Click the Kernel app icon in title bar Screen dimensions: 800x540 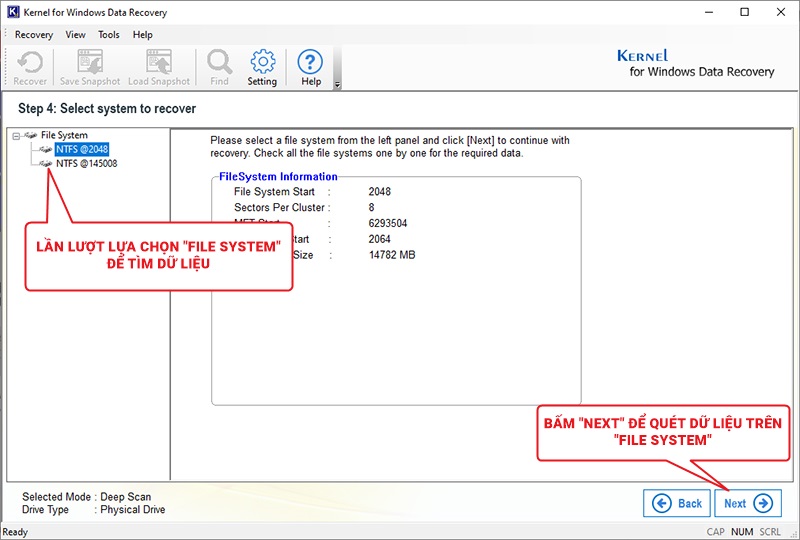[x=13, y=12]
